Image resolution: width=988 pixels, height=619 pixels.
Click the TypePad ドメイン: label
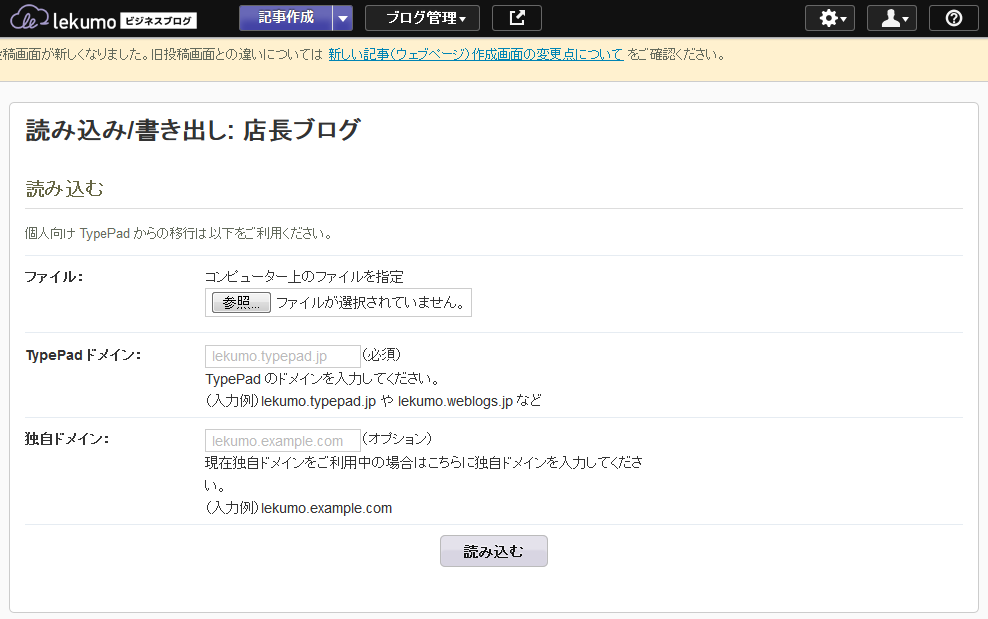point(83,355)
